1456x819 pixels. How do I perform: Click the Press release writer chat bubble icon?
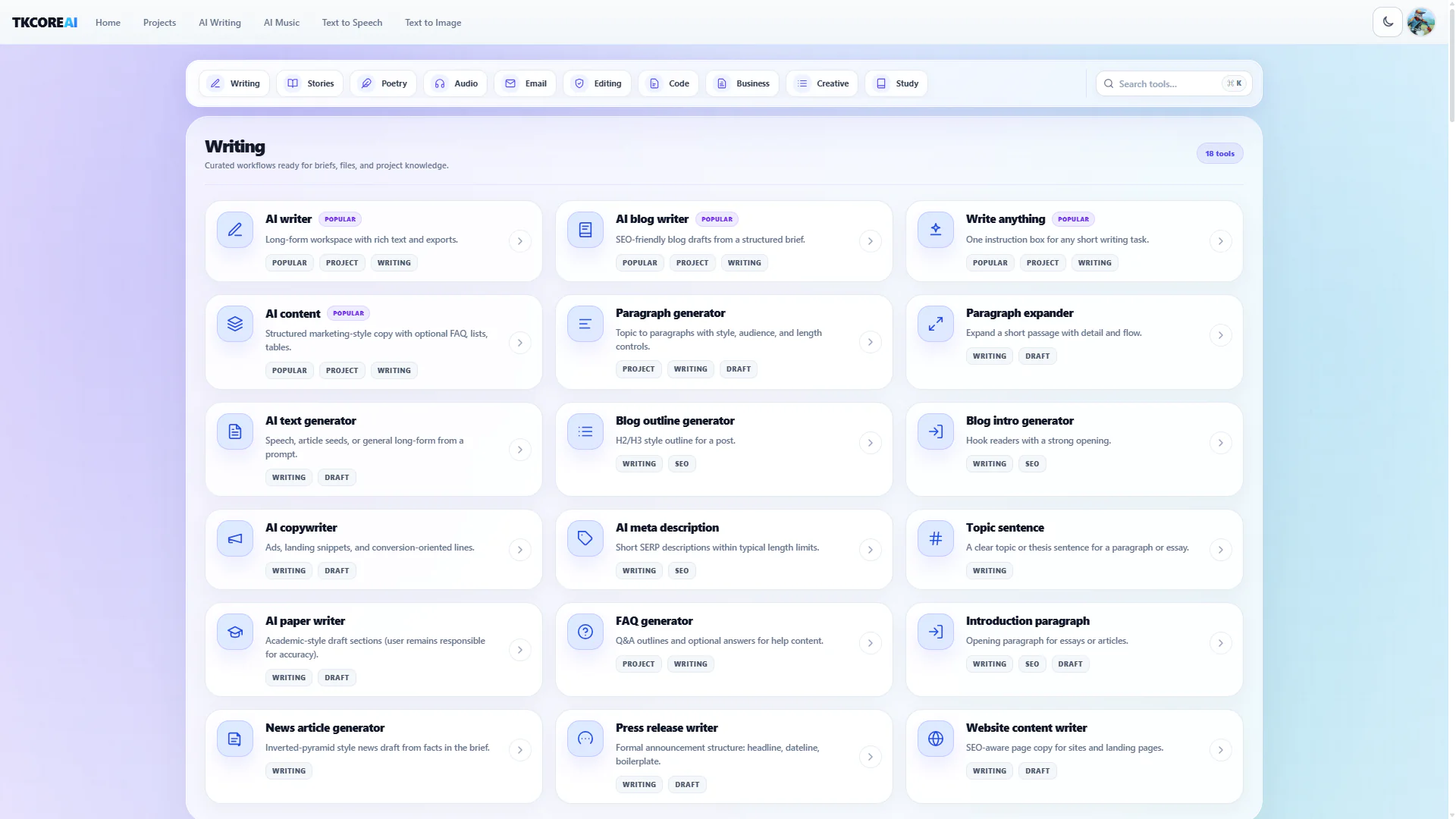click(x=585, y=739)
